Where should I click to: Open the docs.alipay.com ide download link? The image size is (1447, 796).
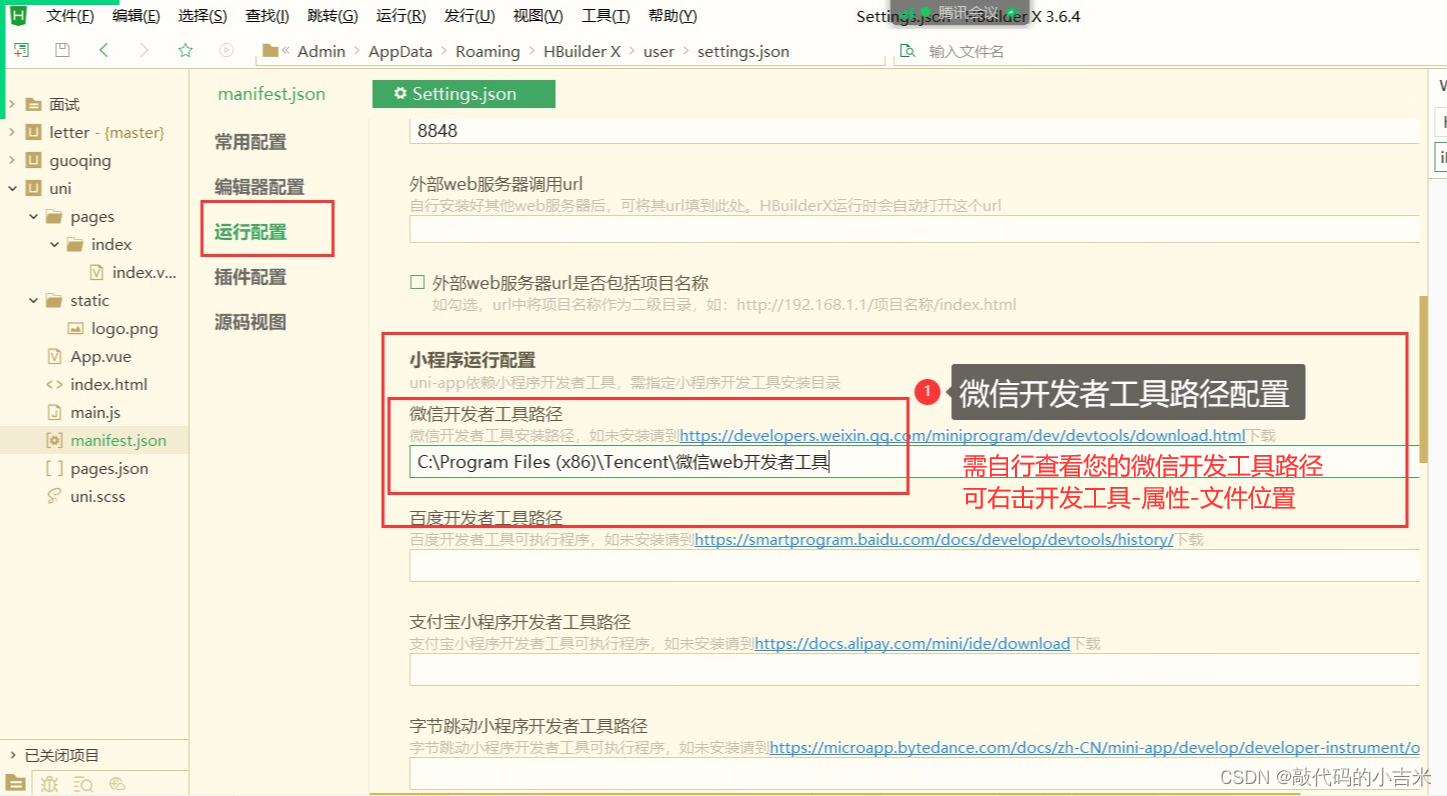click(x=912, y=644)
